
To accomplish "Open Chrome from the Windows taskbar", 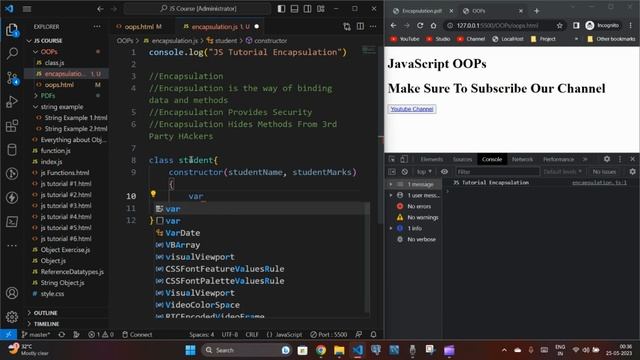I will pos(321,350).
